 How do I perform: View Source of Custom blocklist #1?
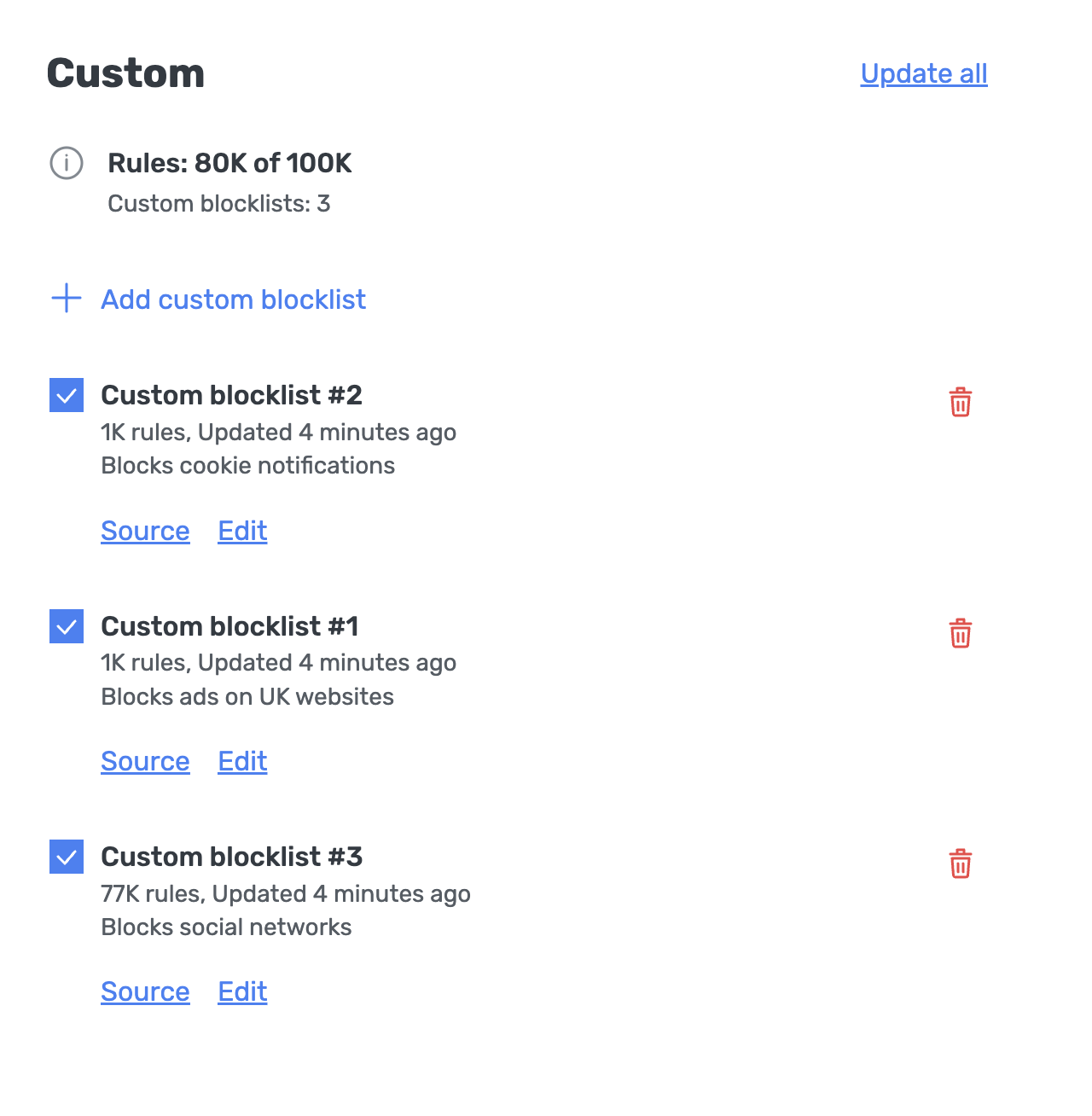point(145,761)
